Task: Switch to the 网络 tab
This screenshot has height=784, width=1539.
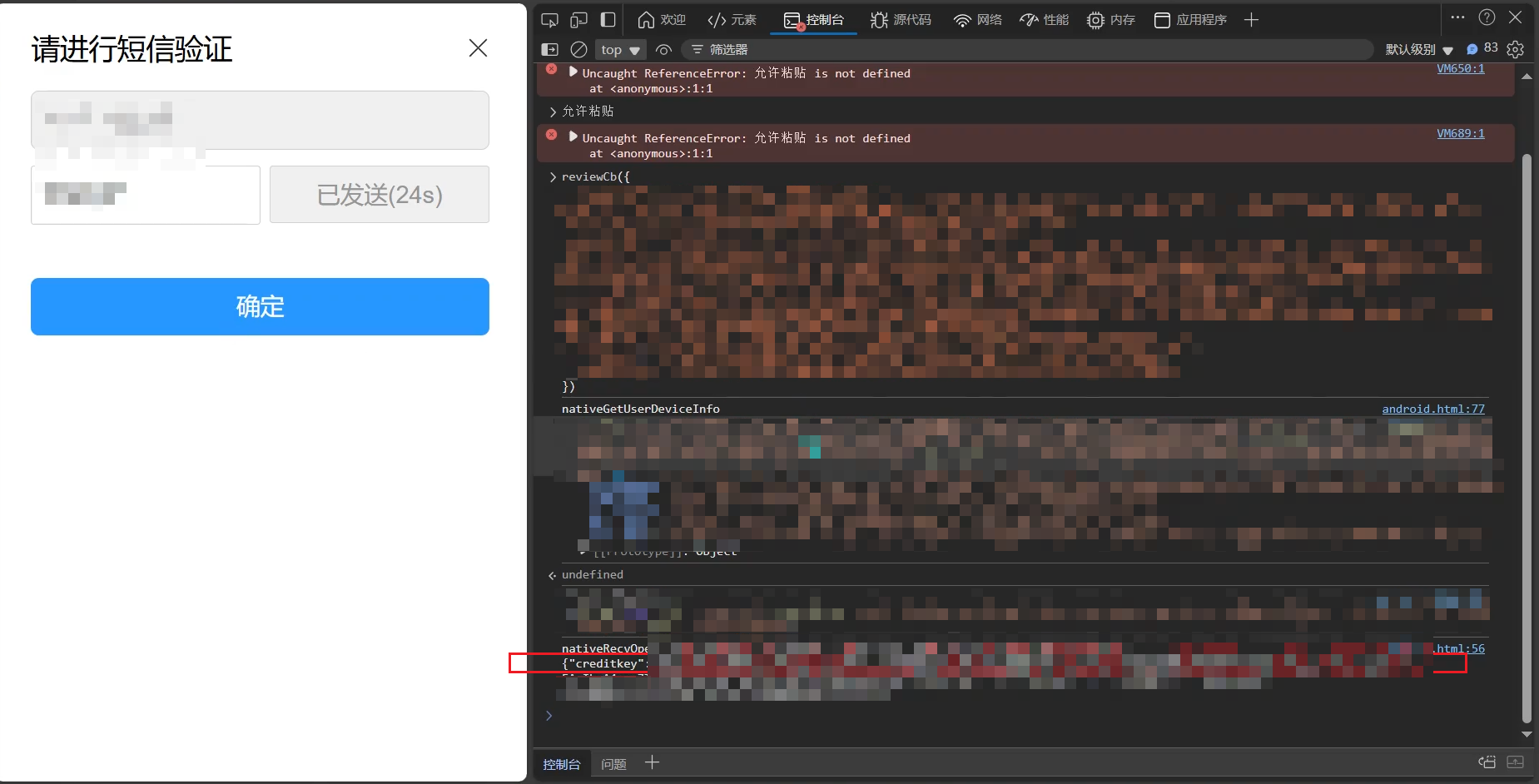Action: [978, 20]
